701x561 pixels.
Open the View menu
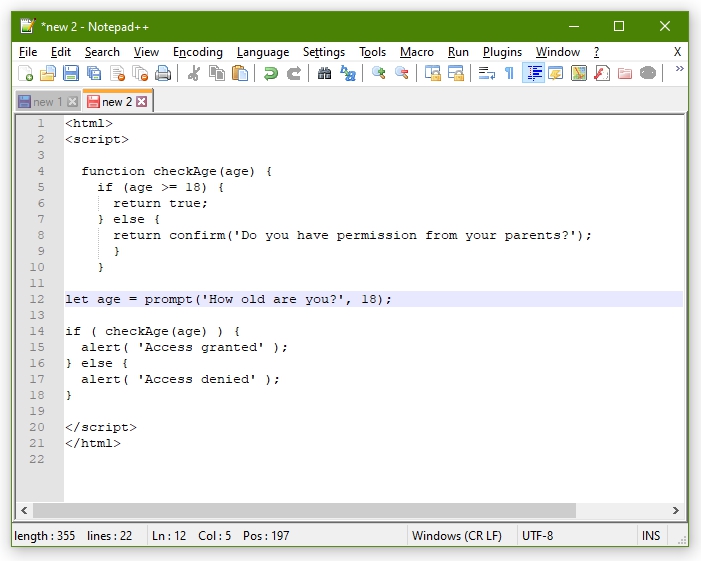pos(146,52)
